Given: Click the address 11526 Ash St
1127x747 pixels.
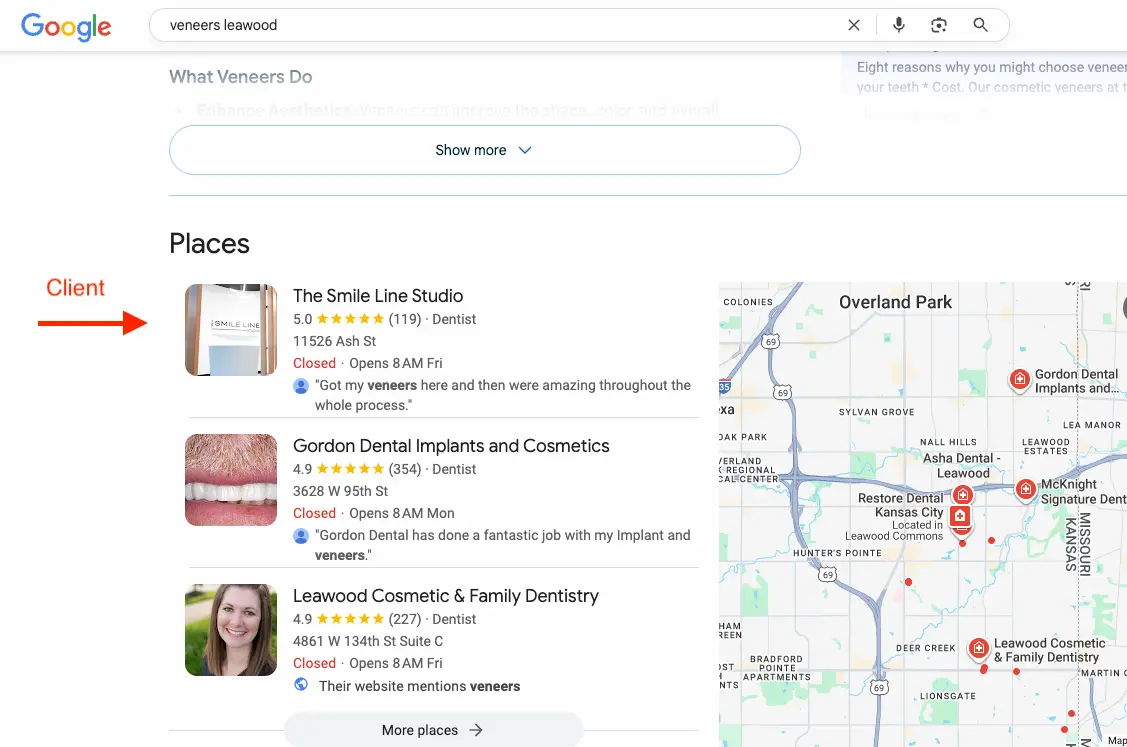Looking at the screenshot, I should (x=334, y=342).
